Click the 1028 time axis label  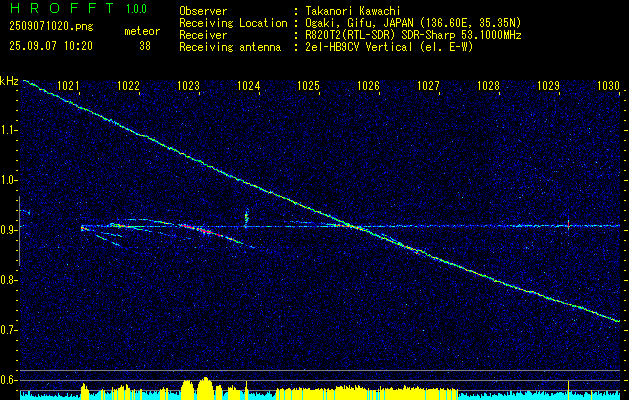(489, 85)
